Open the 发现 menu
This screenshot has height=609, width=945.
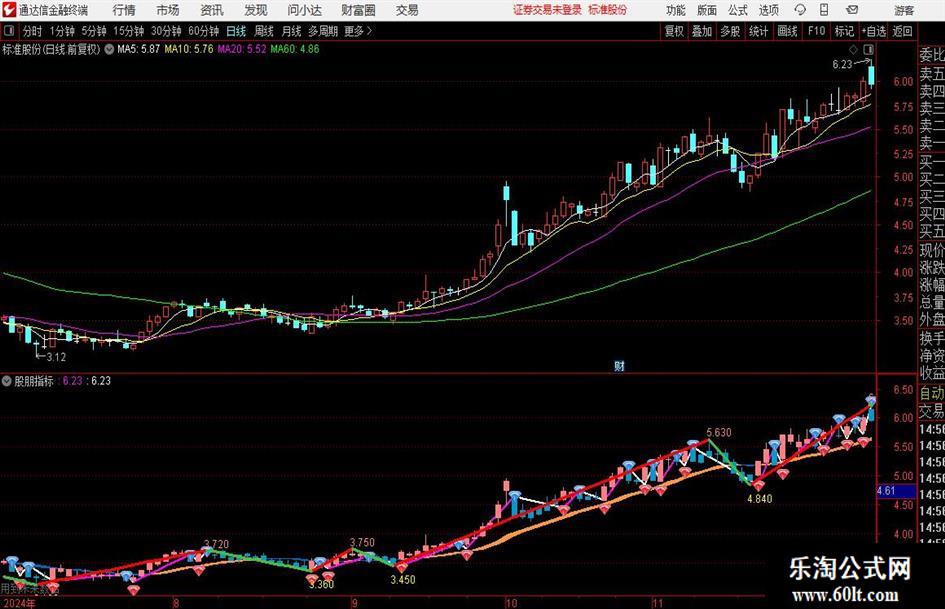pos(256,10)
